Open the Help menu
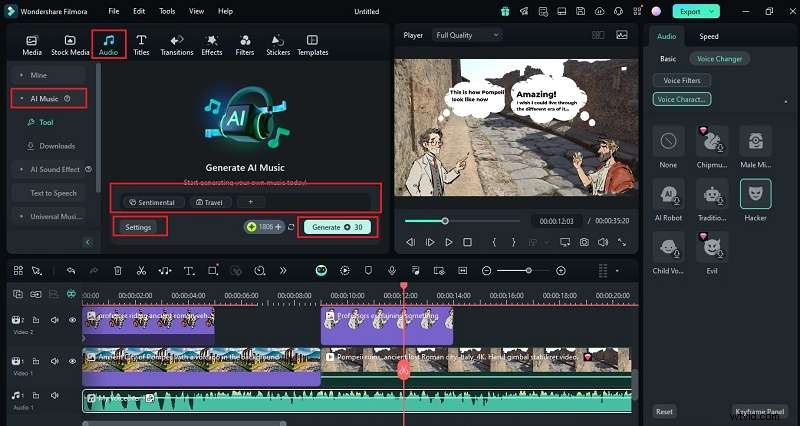This screenshot has height=426, width=800. point(226,11)
